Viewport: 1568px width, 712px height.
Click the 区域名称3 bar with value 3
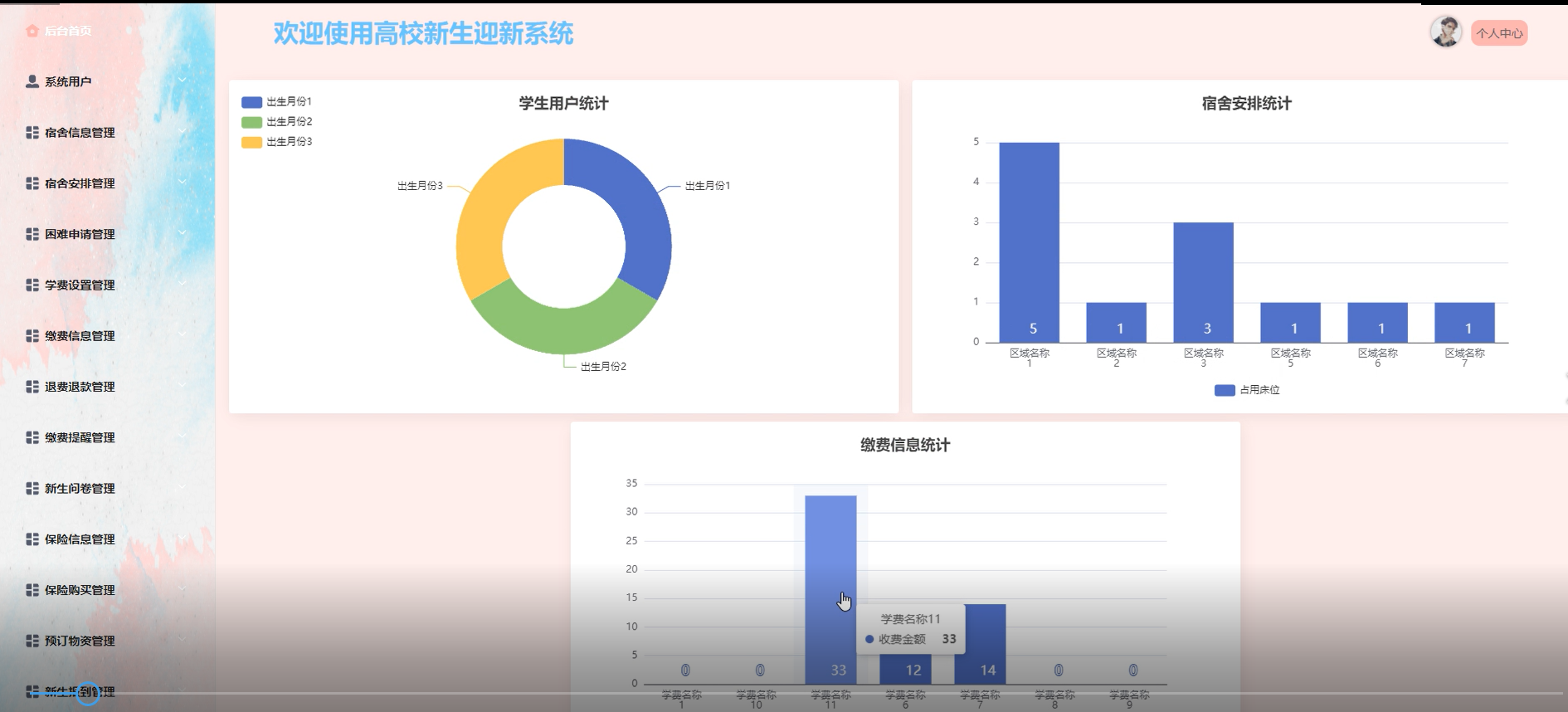1203,282
